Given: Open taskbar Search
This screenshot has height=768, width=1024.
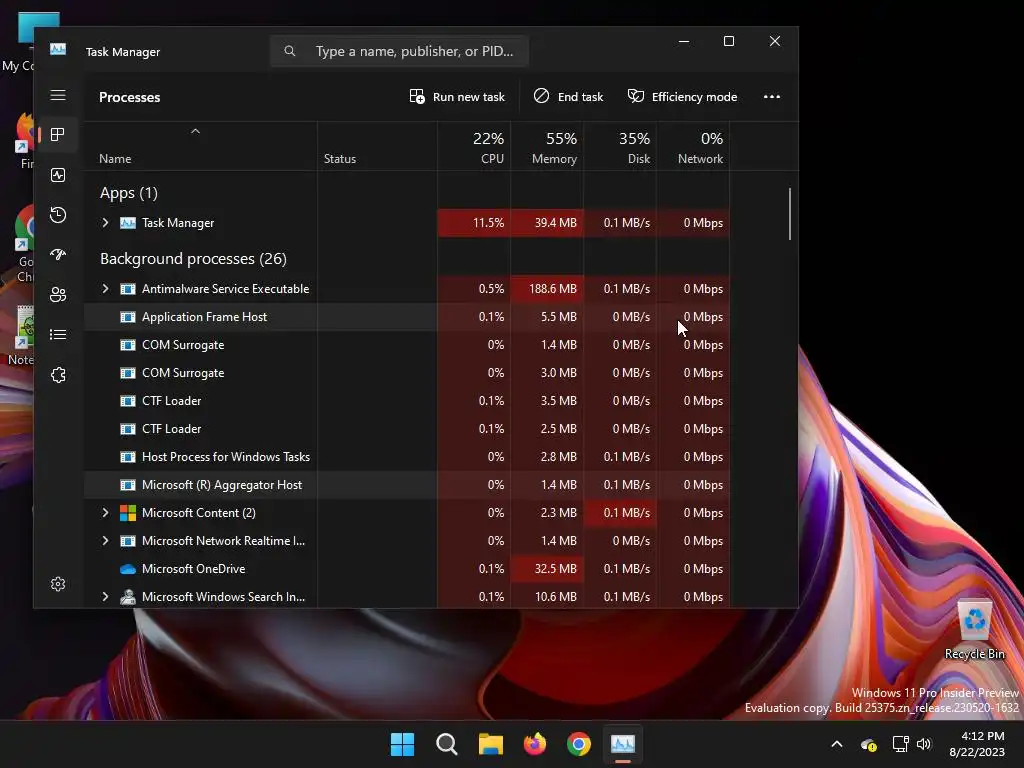Looking at the screenshot, I should pyautogui.click(x=447, y=744).
